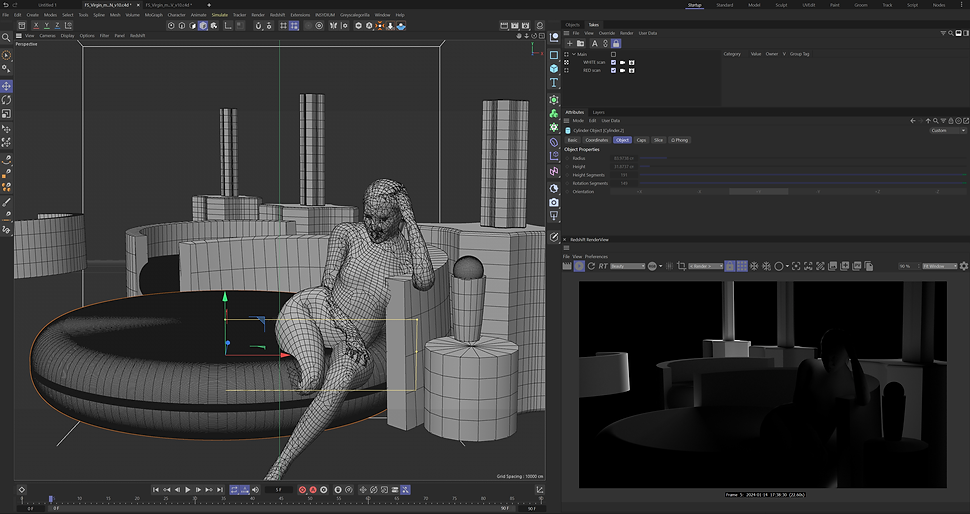The height and width of the screenshot is (514, 970).
Task: Open the Redshift menu in main menu bar
Action: pyautogui.click(x=277, y=15)
